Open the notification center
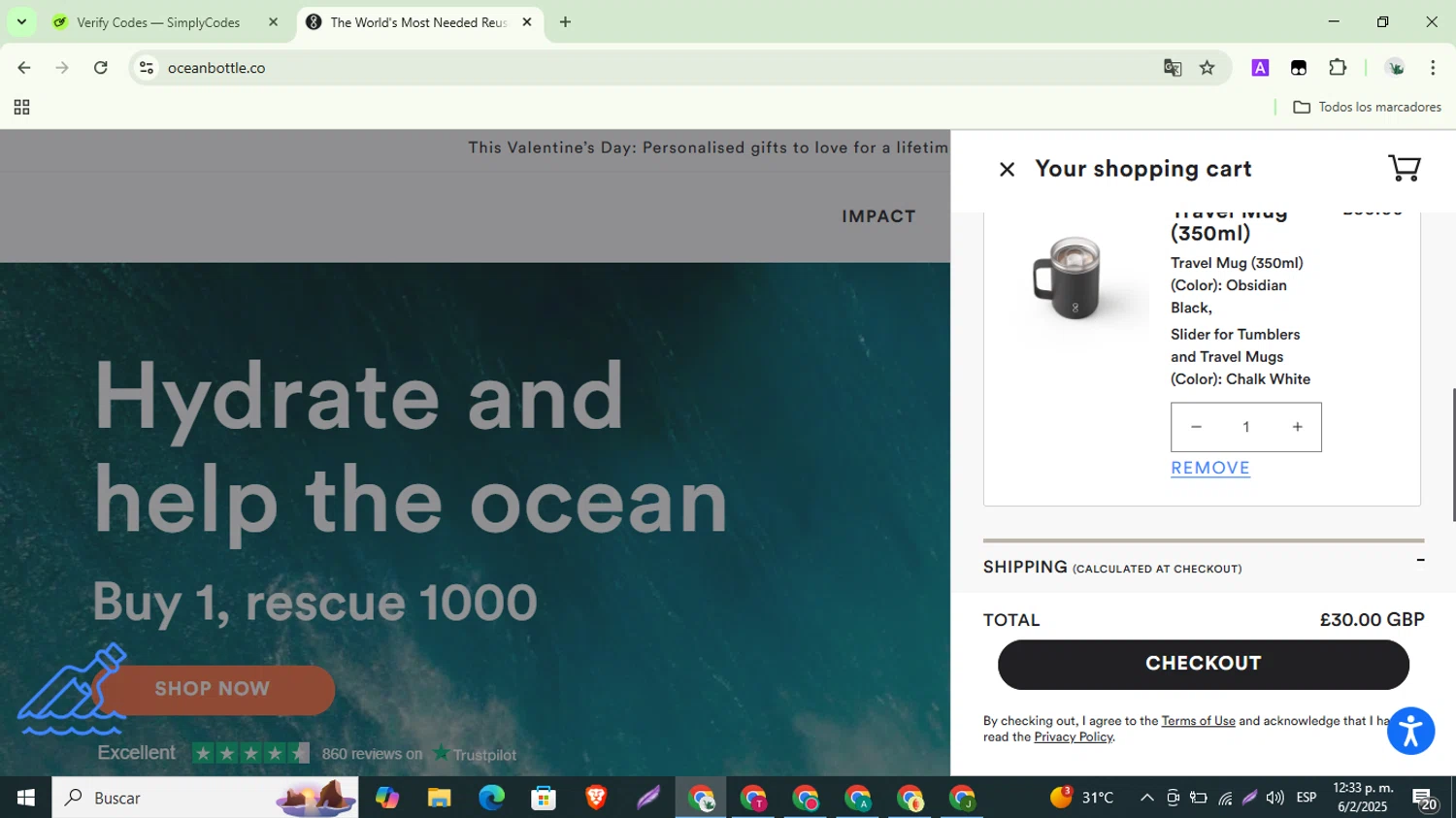 (1424, 799)
